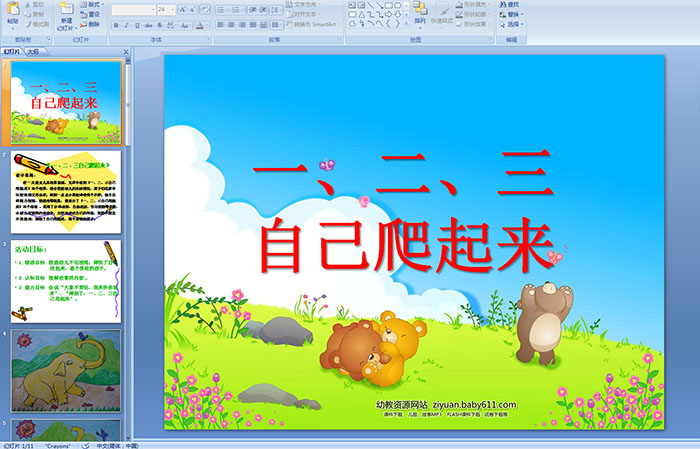The width and height of the screenshot is (700, 449).
Task: Toggle Align Text Right
Action: pyautogui.click(x=242, y=25)
